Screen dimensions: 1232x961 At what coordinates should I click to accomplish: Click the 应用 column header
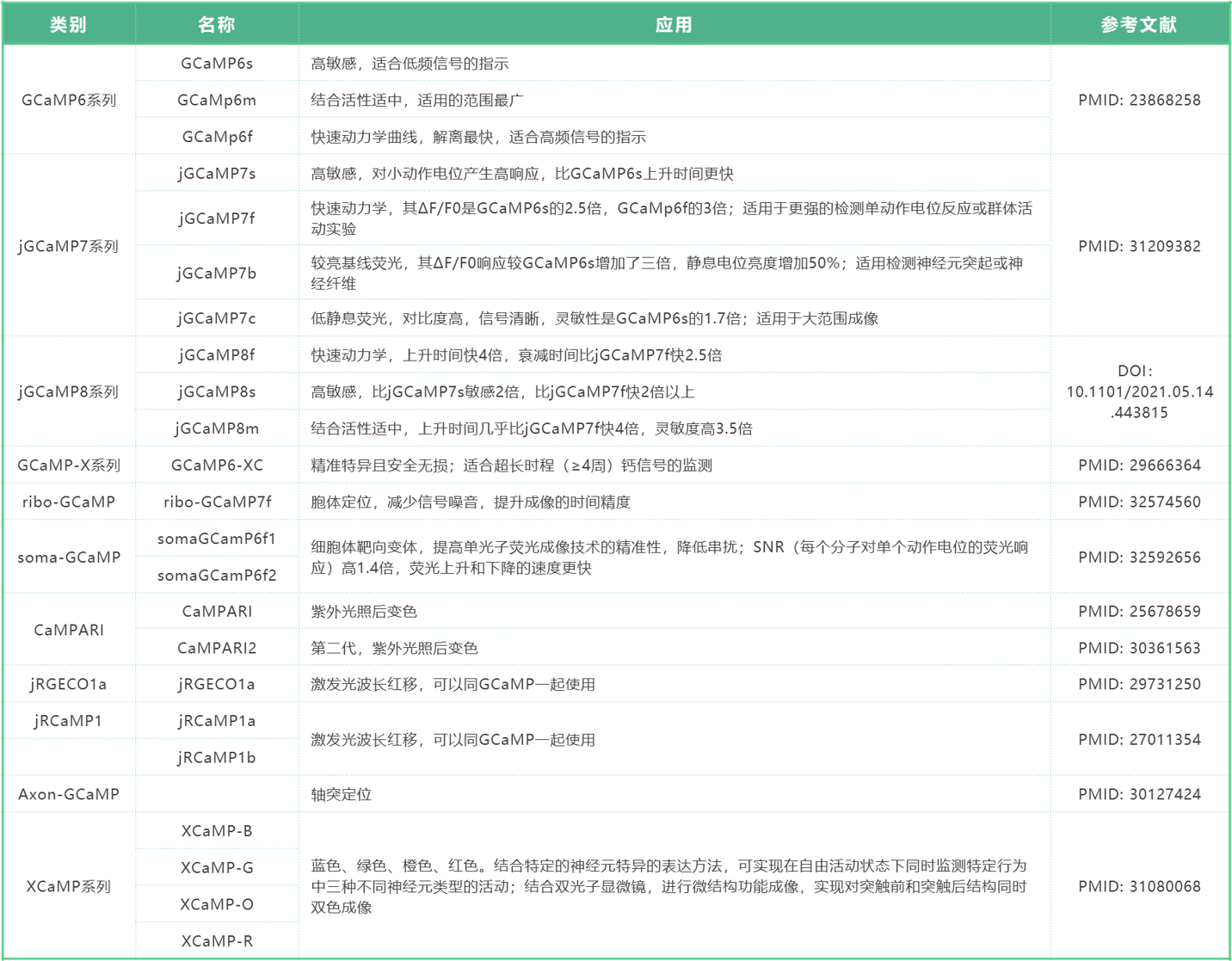pos(674,24)
